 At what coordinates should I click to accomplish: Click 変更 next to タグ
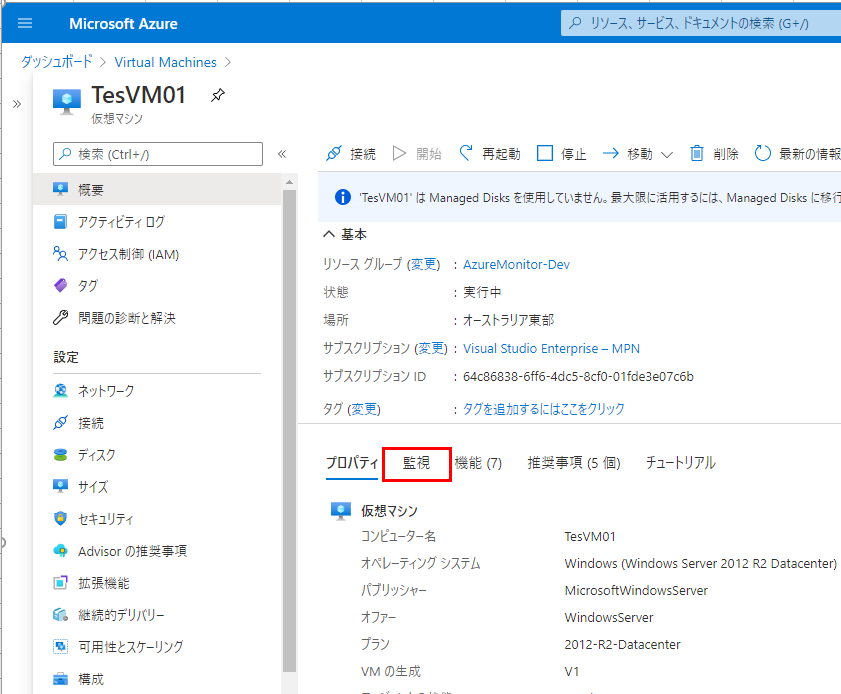364,409
